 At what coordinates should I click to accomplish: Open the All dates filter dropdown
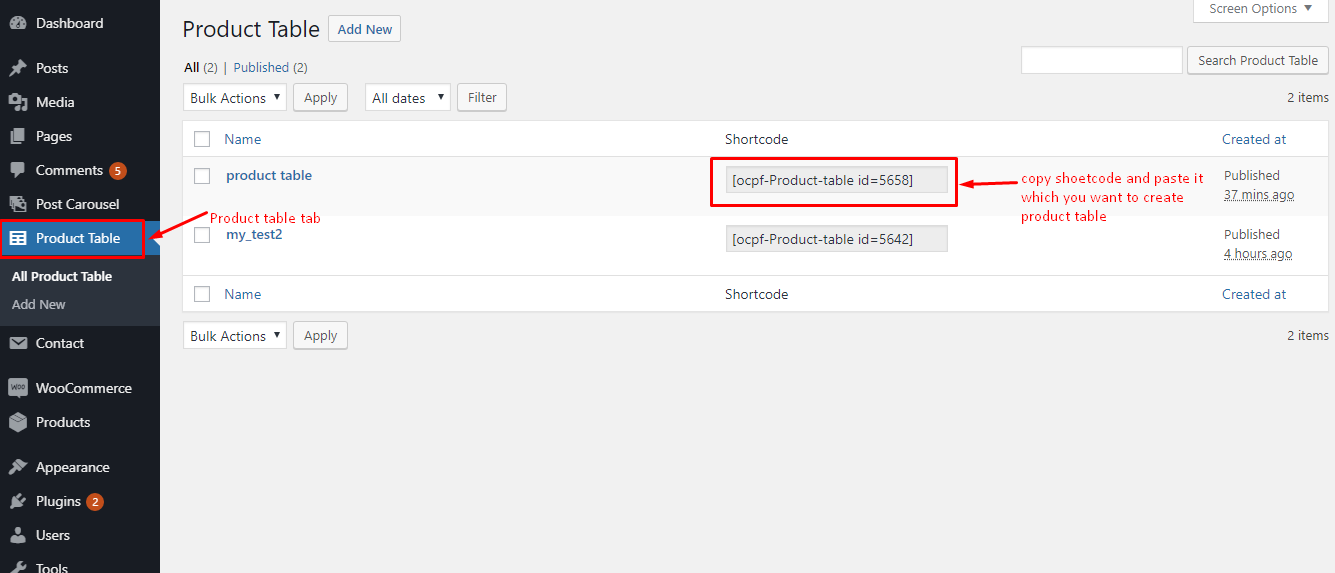pos(407,98)
